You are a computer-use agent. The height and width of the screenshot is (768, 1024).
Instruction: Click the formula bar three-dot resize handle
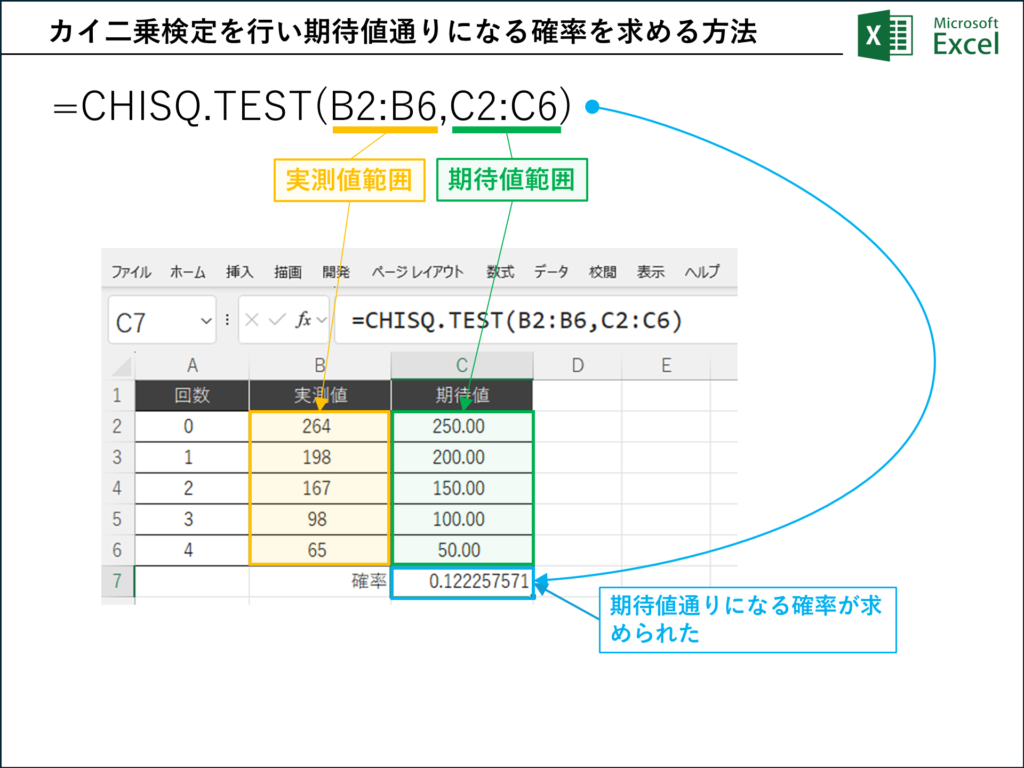pyautogui.click(x=227, y=319)
